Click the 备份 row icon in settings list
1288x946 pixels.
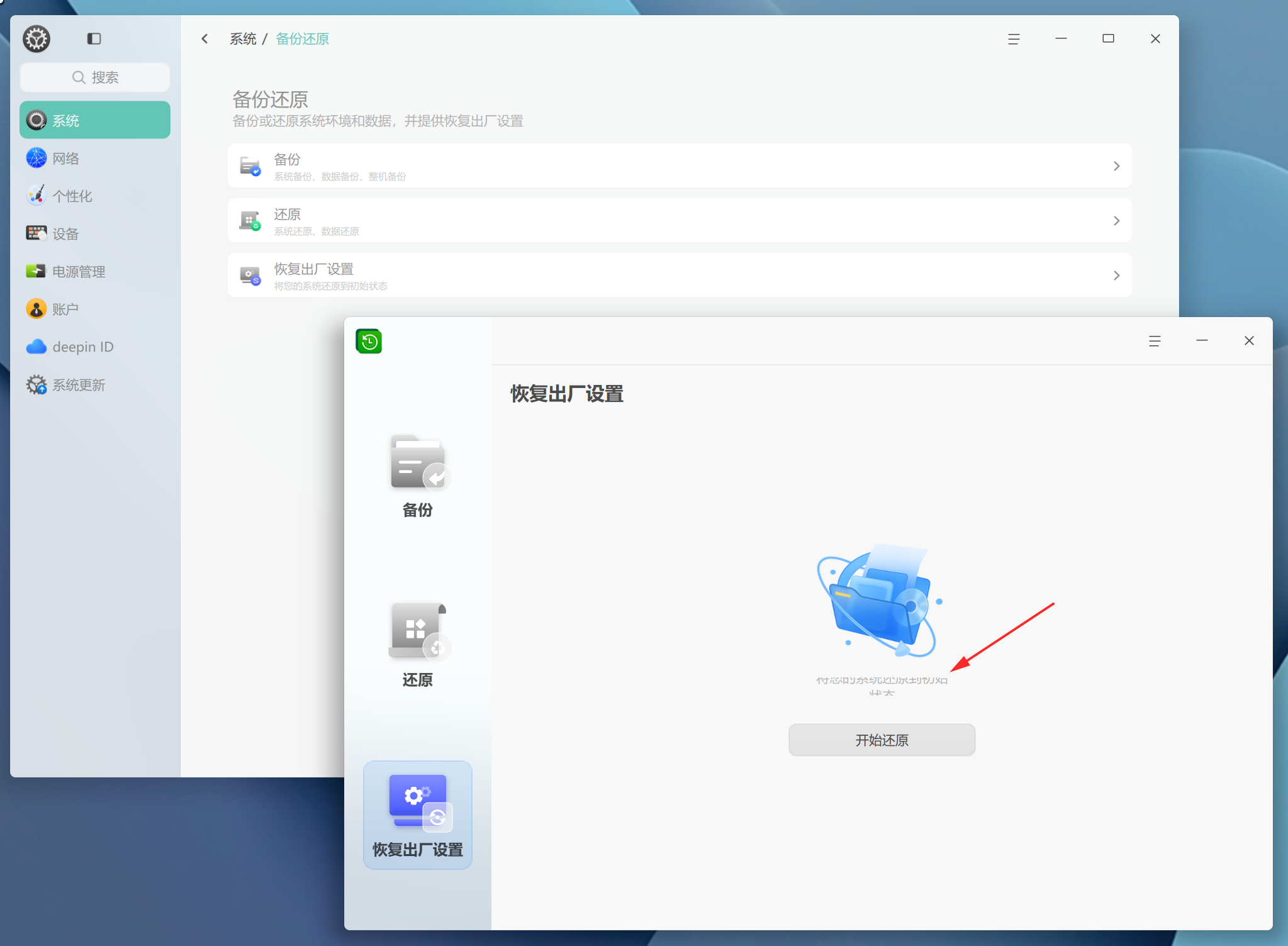point(250,166)
